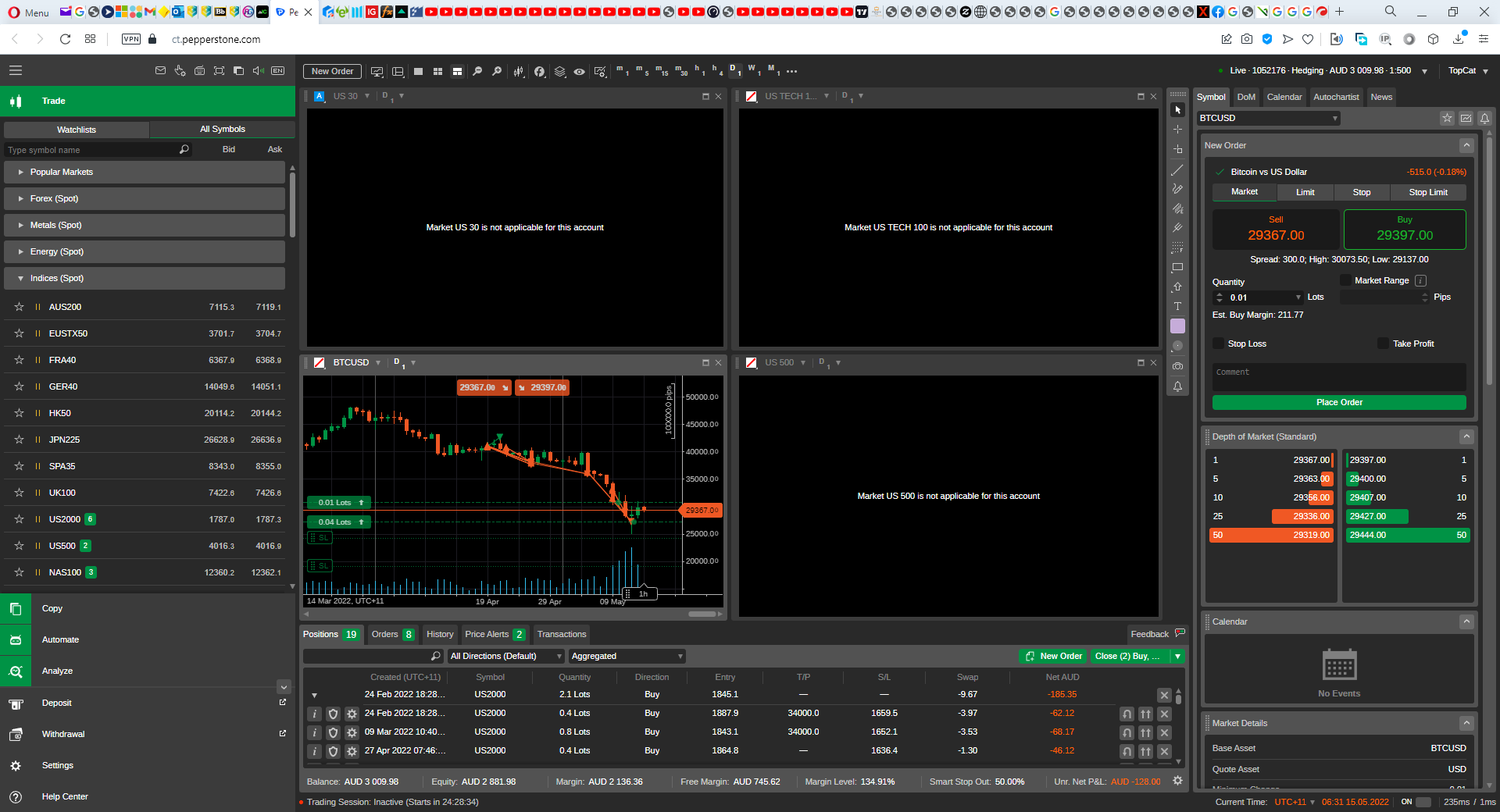This screenshot has width=1500, height=812.
Task: Open the BTCUSD symbol dropdown
Action: pos(1268,118)
